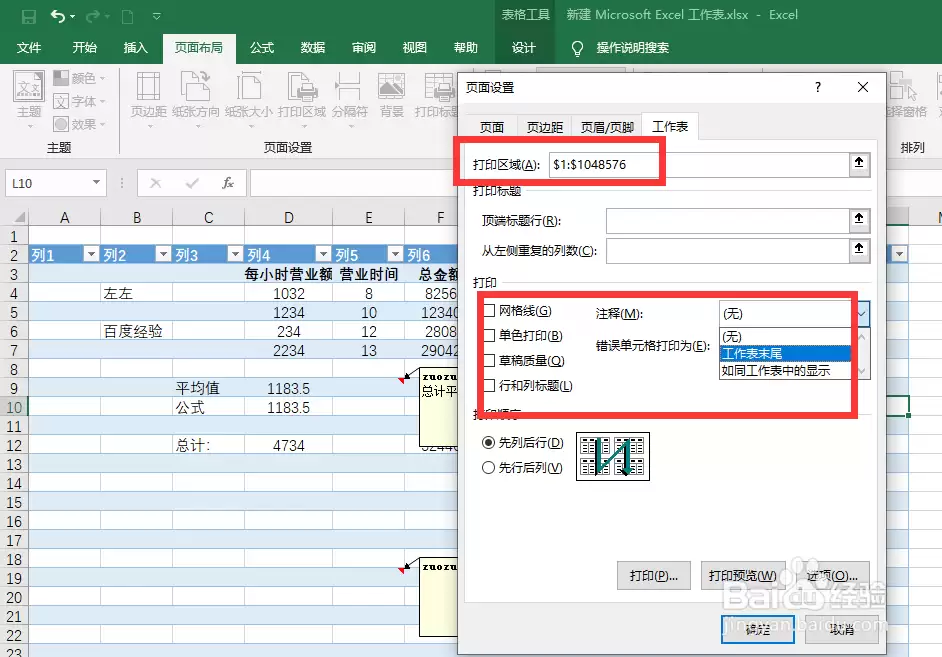This screenshot has height=657, width=942.
Task: Switch to the Header/Footer (页眉/页脚) dialog tab
Action: [x=607, y=127]
